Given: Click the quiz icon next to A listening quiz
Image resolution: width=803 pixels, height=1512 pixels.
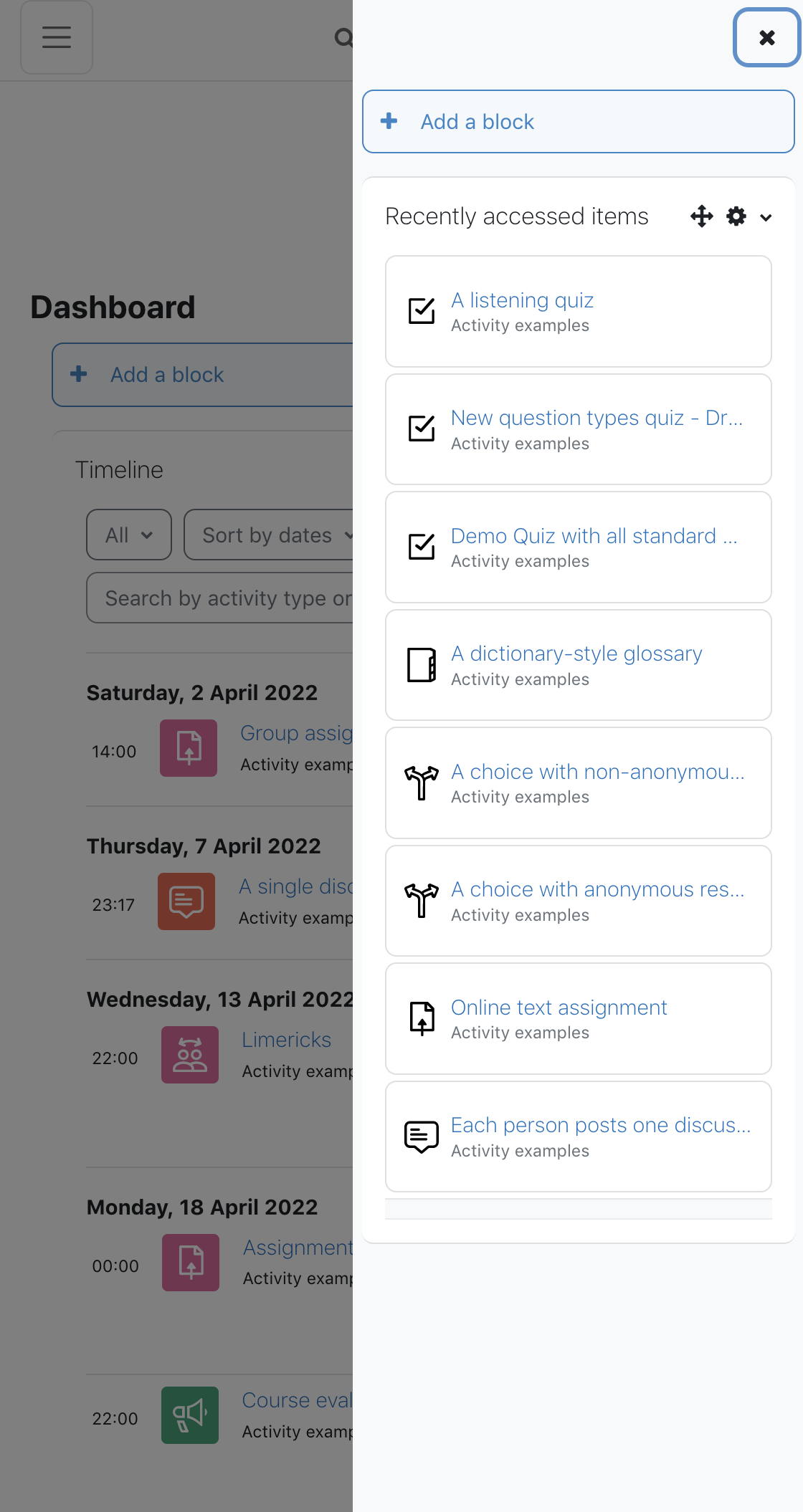Looking at the screenshot, I should (422, 311).
